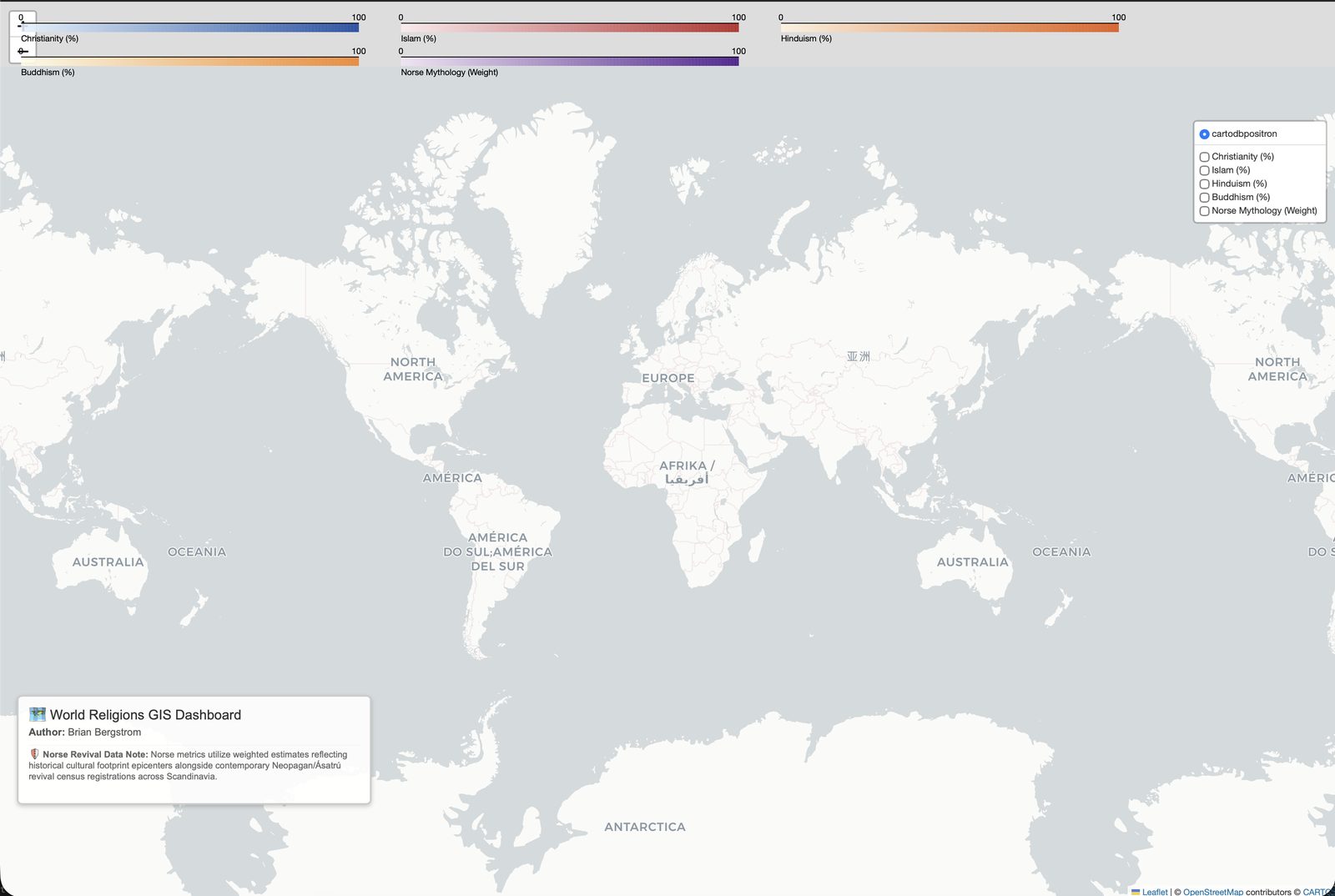Click the Ukraine flag icon beside Leaflet
This screenshot has height=896, width=1335.
click(1136, 892)
